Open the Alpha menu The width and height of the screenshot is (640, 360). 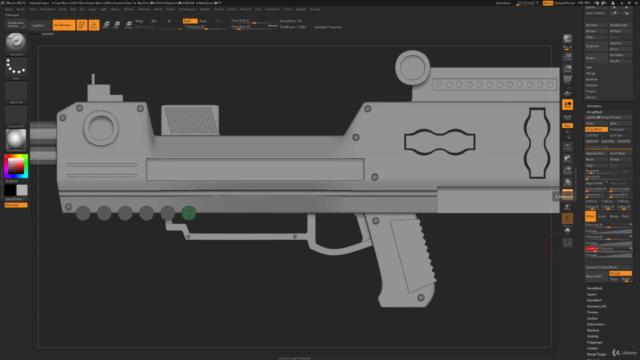click(9, 9)
